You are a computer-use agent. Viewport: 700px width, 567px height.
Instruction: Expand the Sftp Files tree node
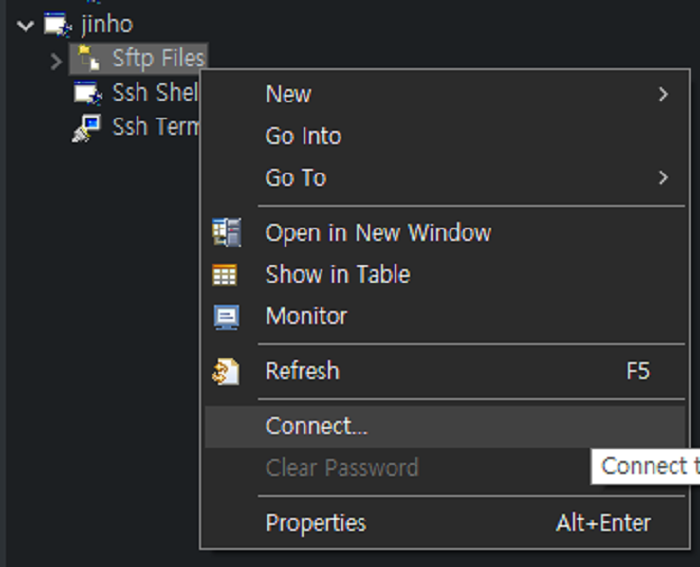click(x=56, y=61)
